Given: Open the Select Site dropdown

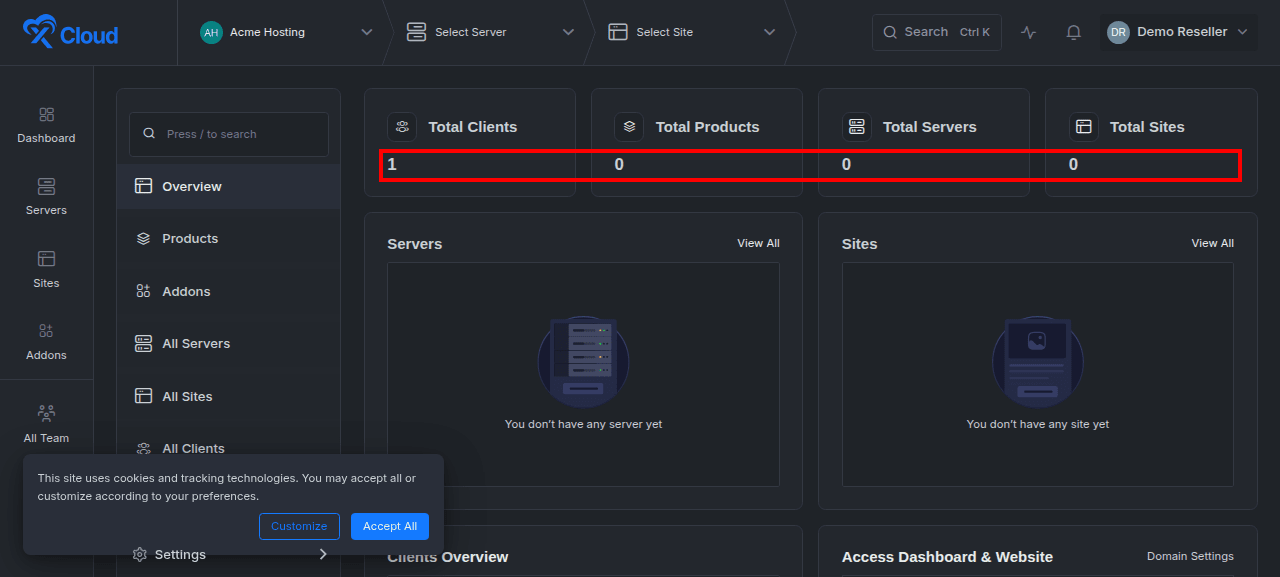Looking at the screenshot, I should click(x=692, y=32).
